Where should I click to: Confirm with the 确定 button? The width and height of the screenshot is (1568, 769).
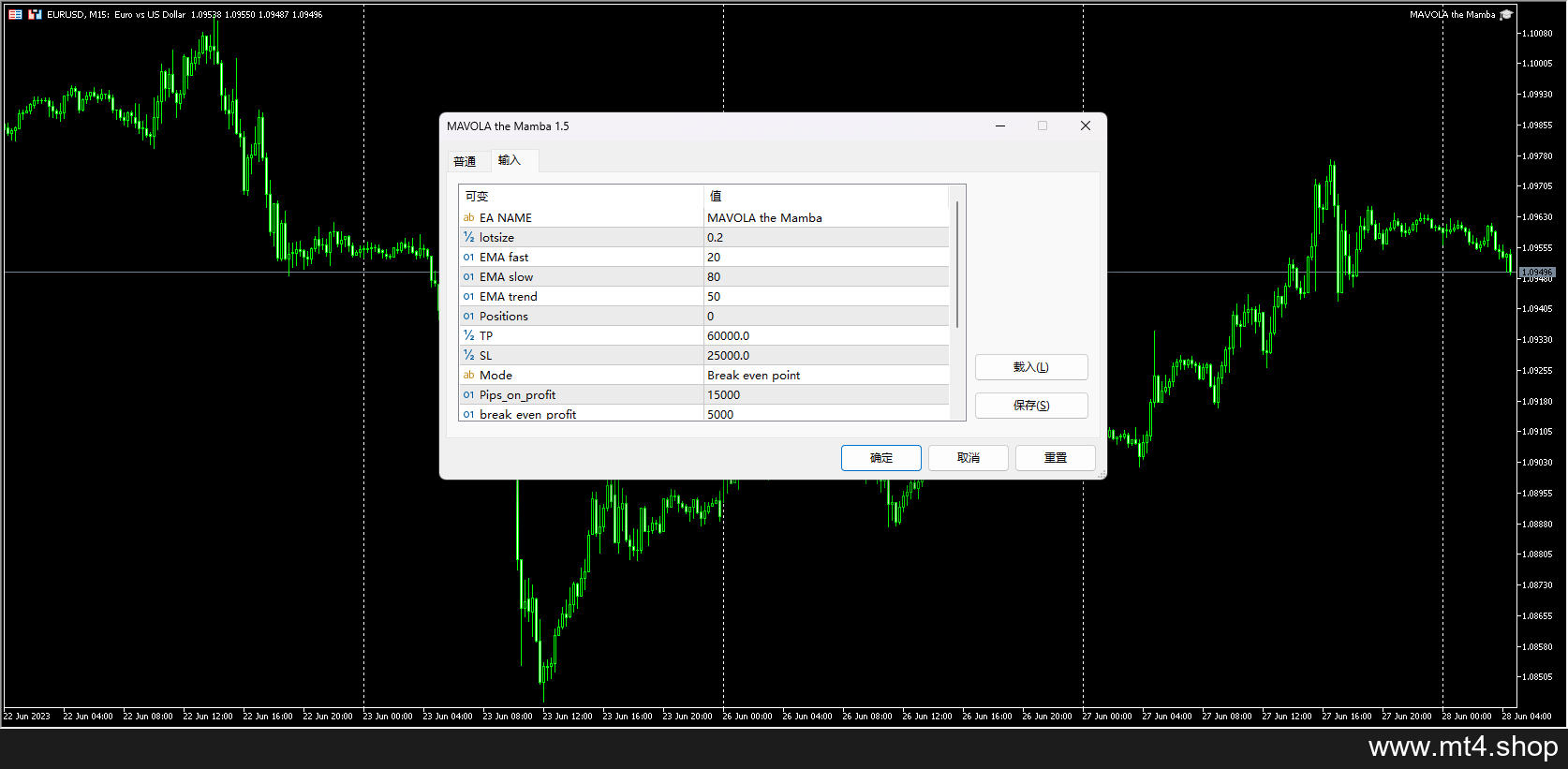[881, 458]
